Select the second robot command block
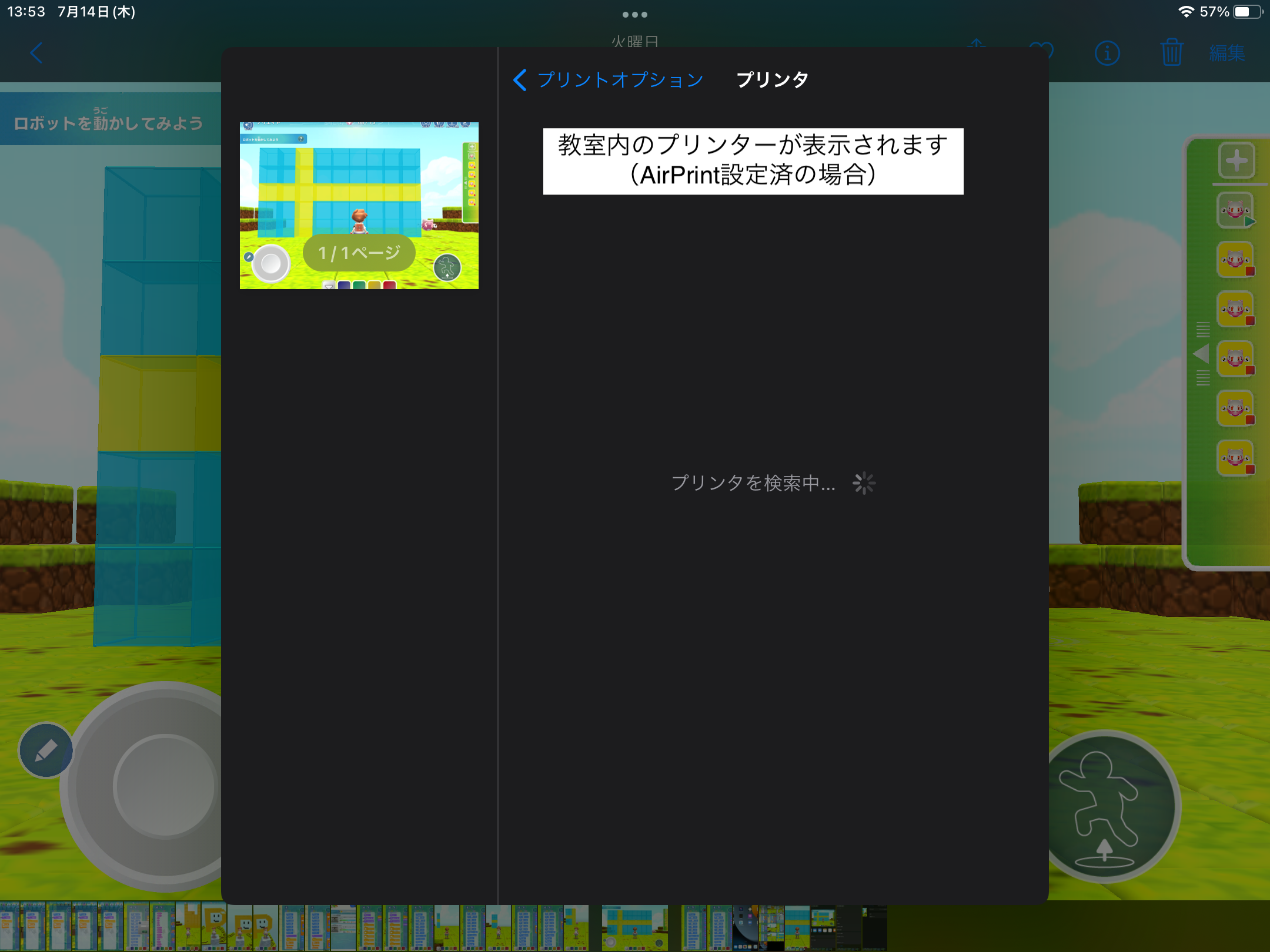The width and height of the screenshot is (1270, 952). pos(1235,259)
